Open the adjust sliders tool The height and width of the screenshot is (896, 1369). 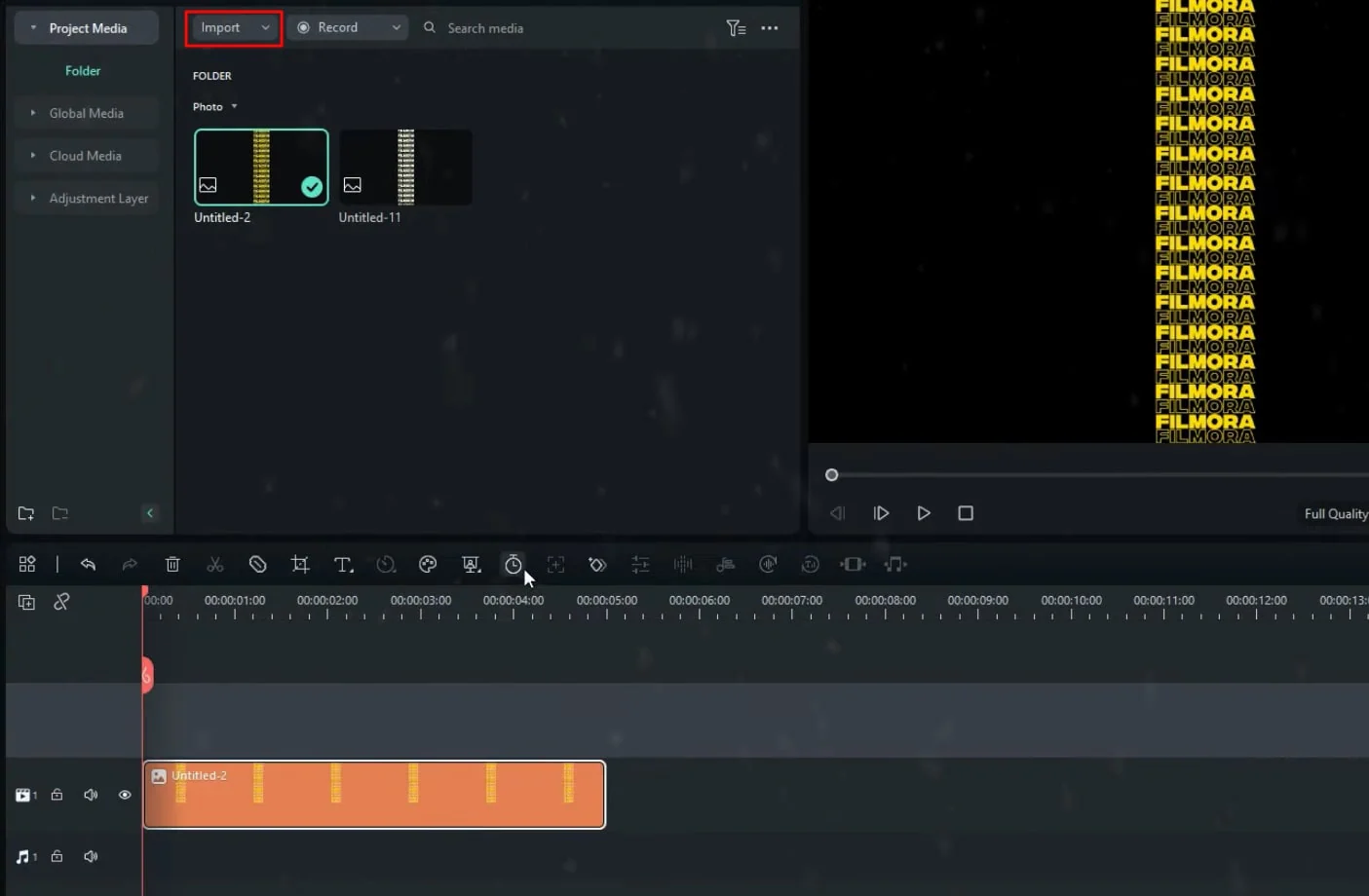tap(640, 564)
